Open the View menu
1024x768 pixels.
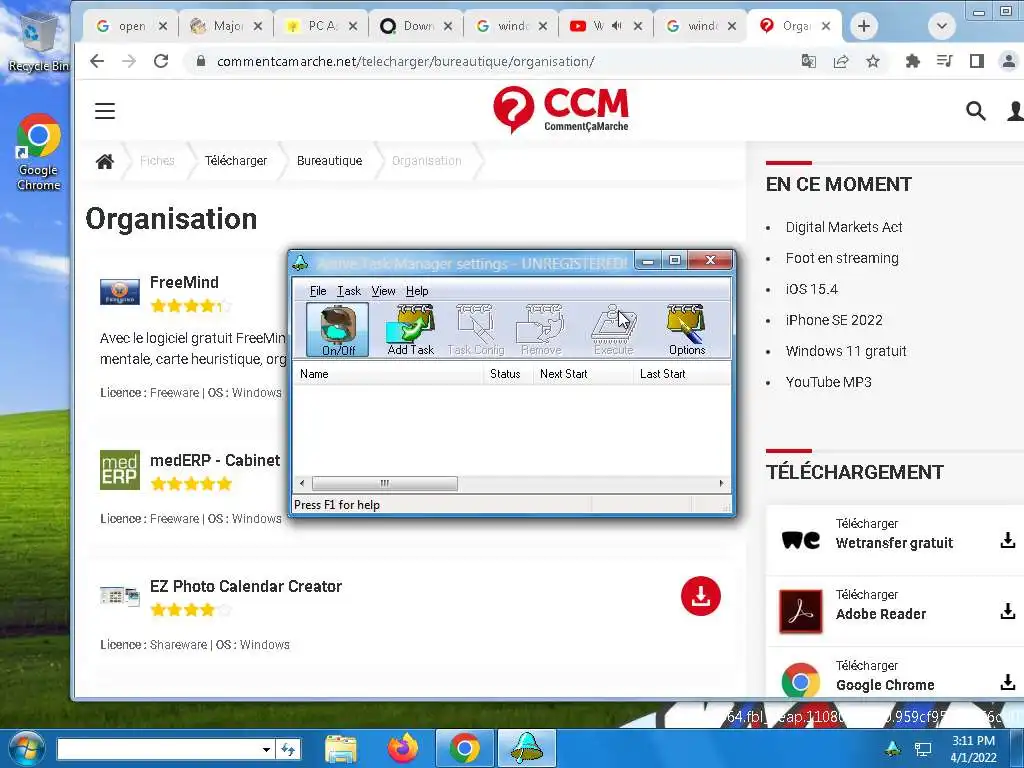pyautogui.click(x=383, y=291)
